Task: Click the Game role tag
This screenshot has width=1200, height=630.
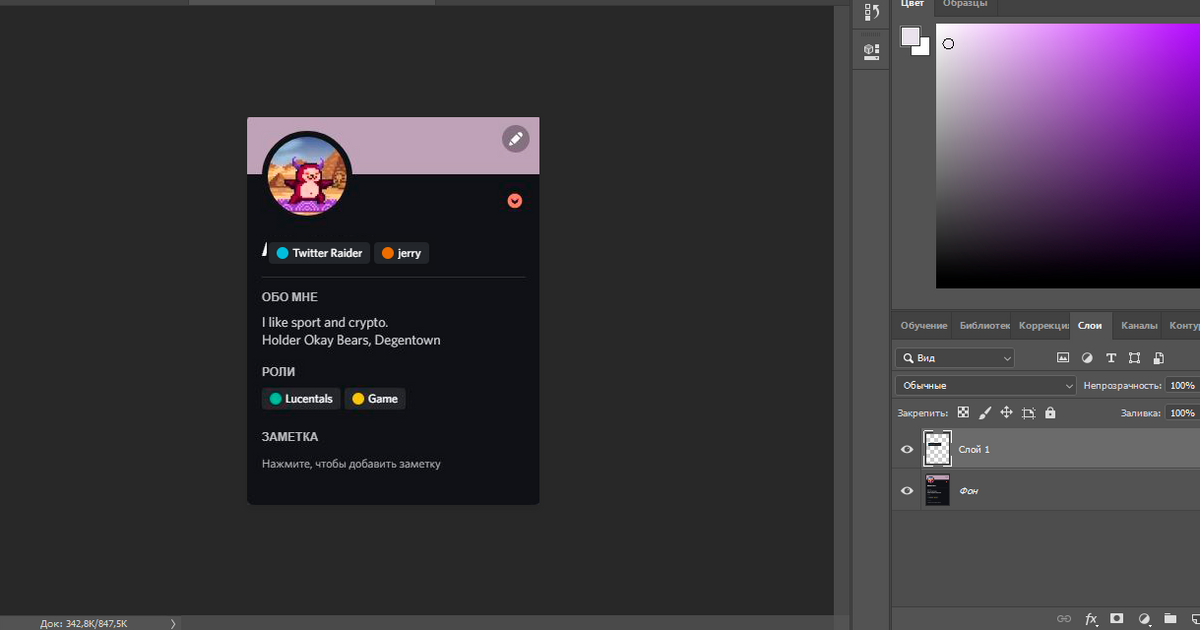Action: click(x=375, y=399)
